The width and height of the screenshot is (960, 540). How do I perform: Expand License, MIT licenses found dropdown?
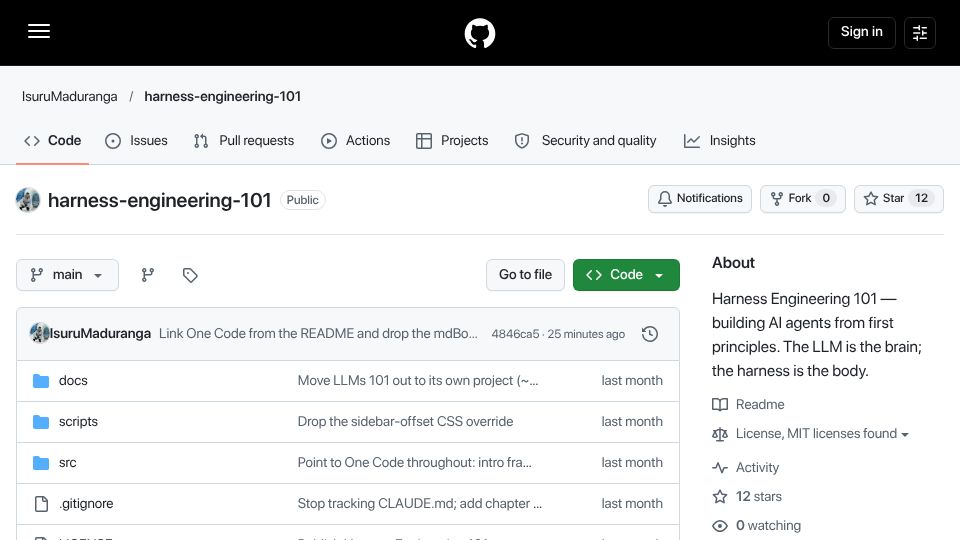(x=811, y=434)
